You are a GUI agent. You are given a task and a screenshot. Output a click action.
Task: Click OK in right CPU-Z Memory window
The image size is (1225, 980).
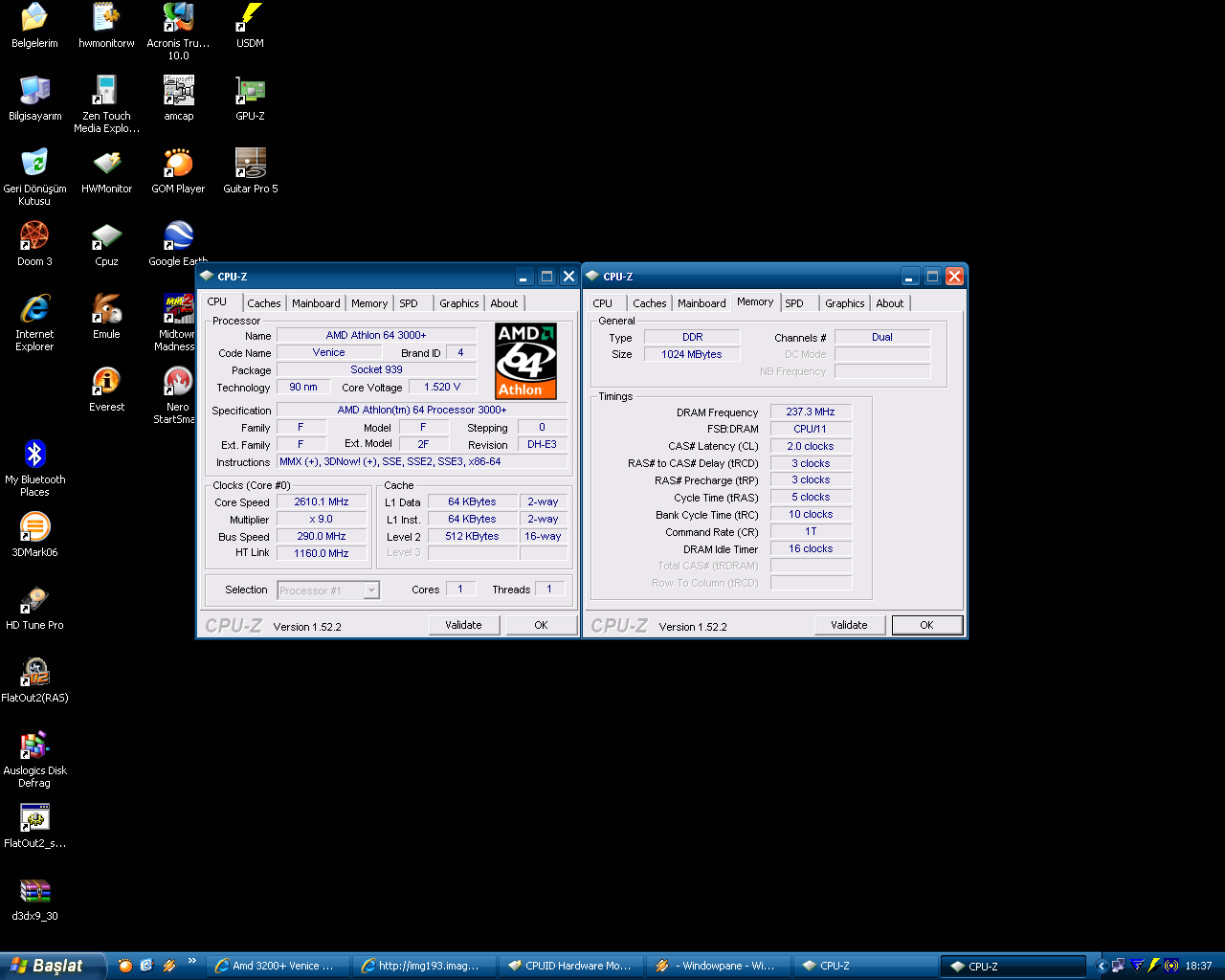pyautogui.click(x=926, y=625)
